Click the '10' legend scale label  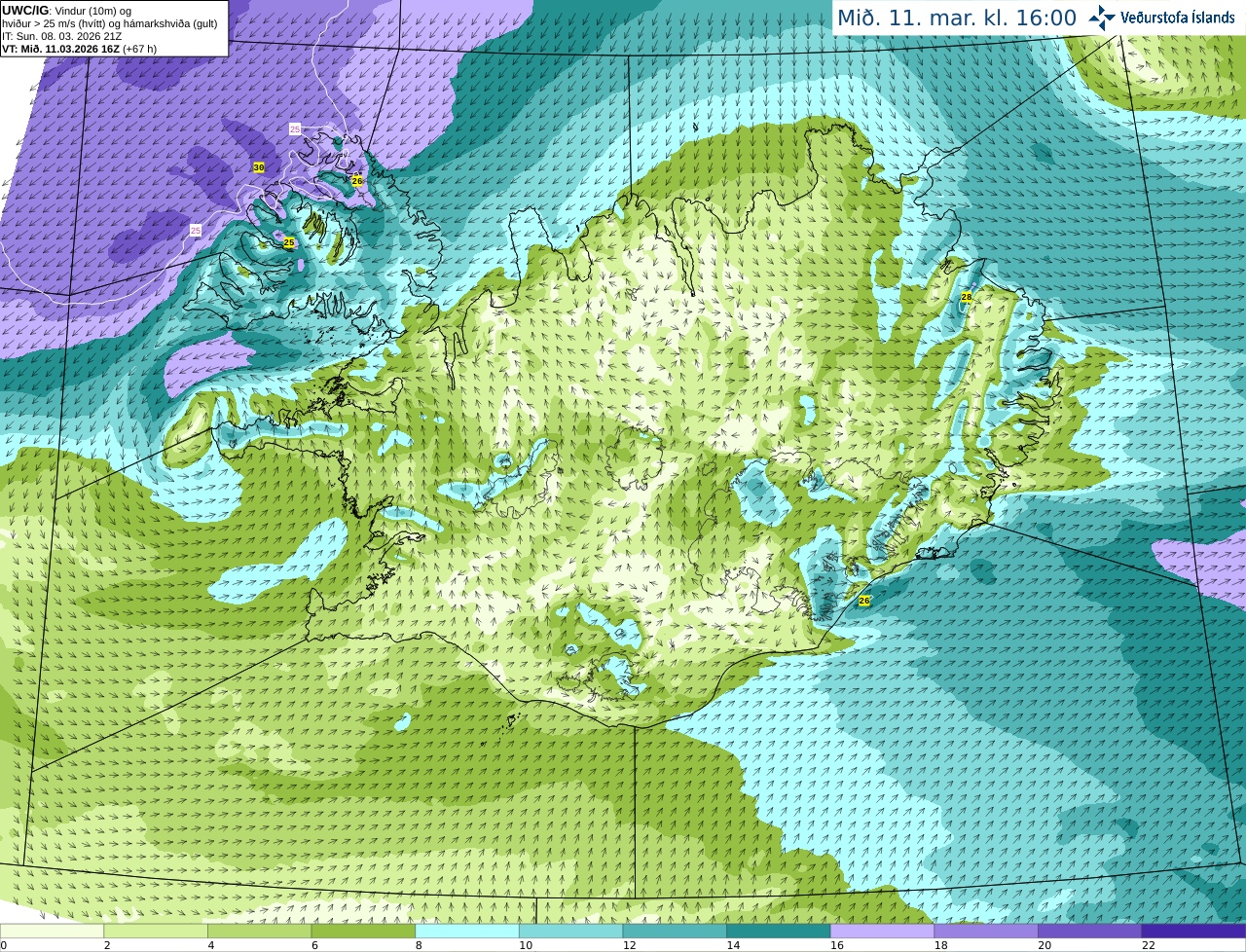[526, 945]
